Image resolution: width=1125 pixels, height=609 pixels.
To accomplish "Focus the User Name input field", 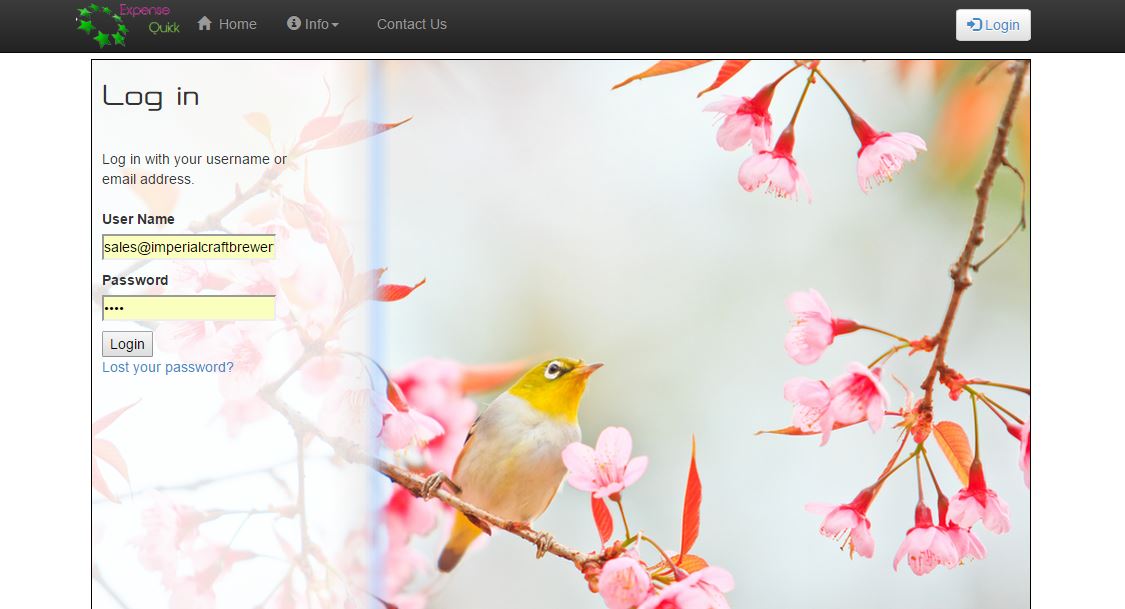I will (x=188, y=247).
